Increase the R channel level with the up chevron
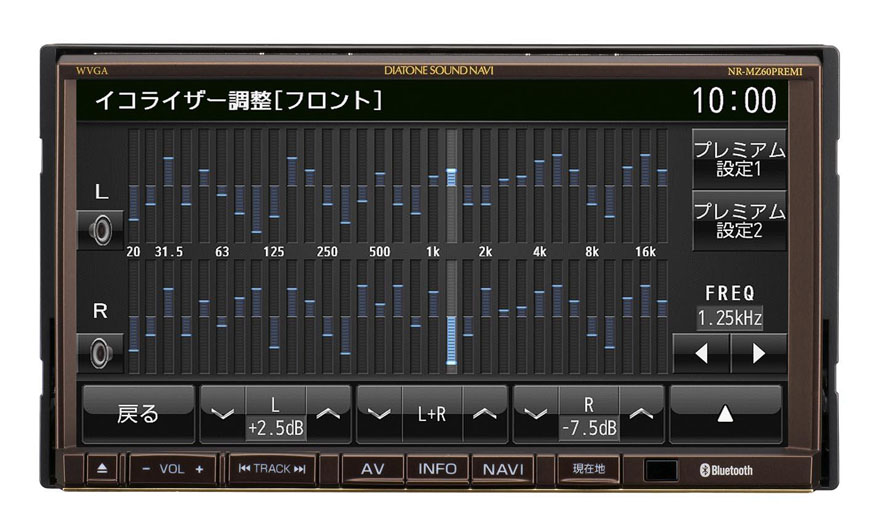This screenshot has width=880, height=527. [x=641, y=414]
